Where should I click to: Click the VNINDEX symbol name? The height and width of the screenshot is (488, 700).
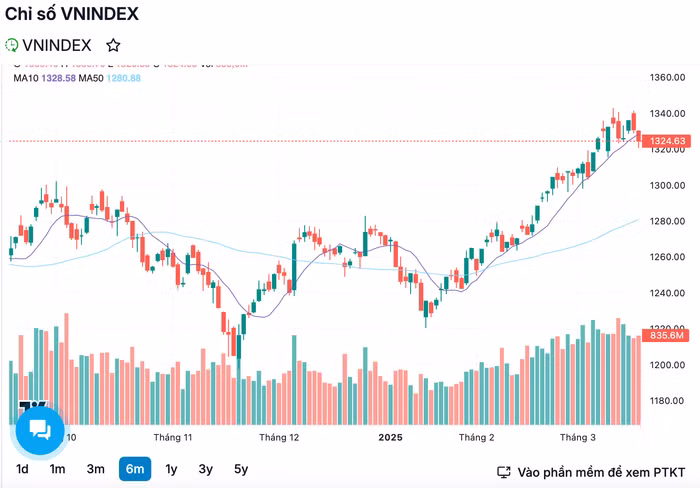click(x=57, y=45)
